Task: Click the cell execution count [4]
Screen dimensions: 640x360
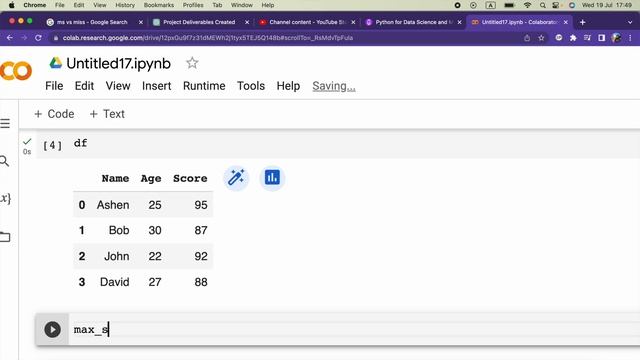Action: pos(53,145)
